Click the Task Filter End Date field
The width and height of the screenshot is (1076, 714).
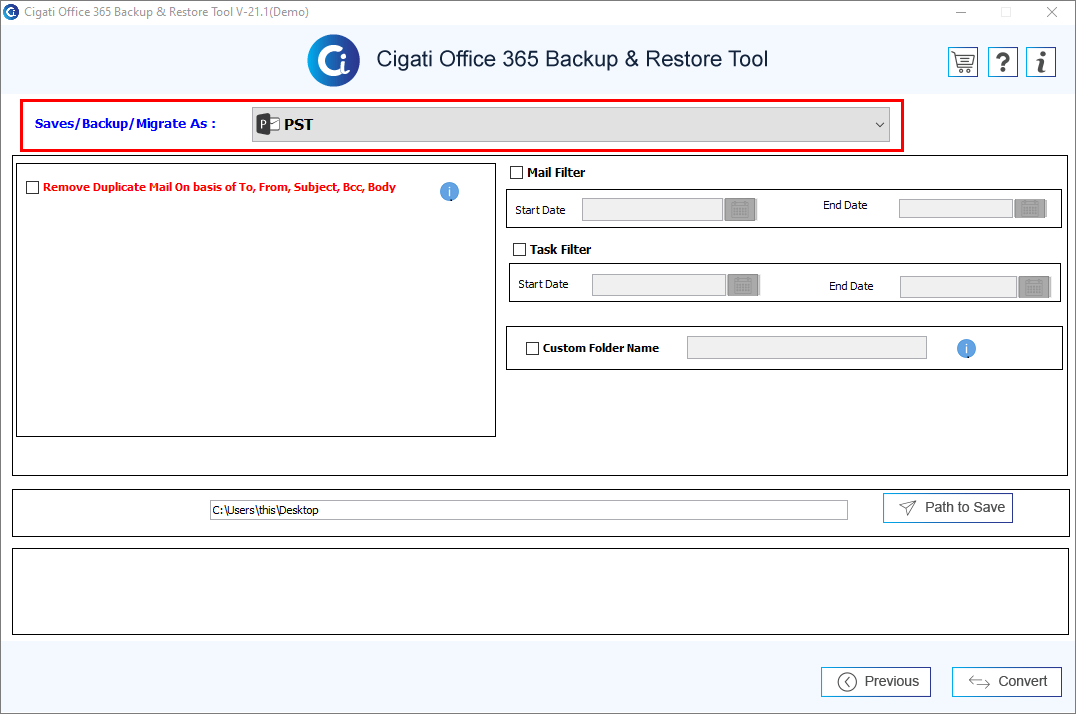(x=959, y=287)
